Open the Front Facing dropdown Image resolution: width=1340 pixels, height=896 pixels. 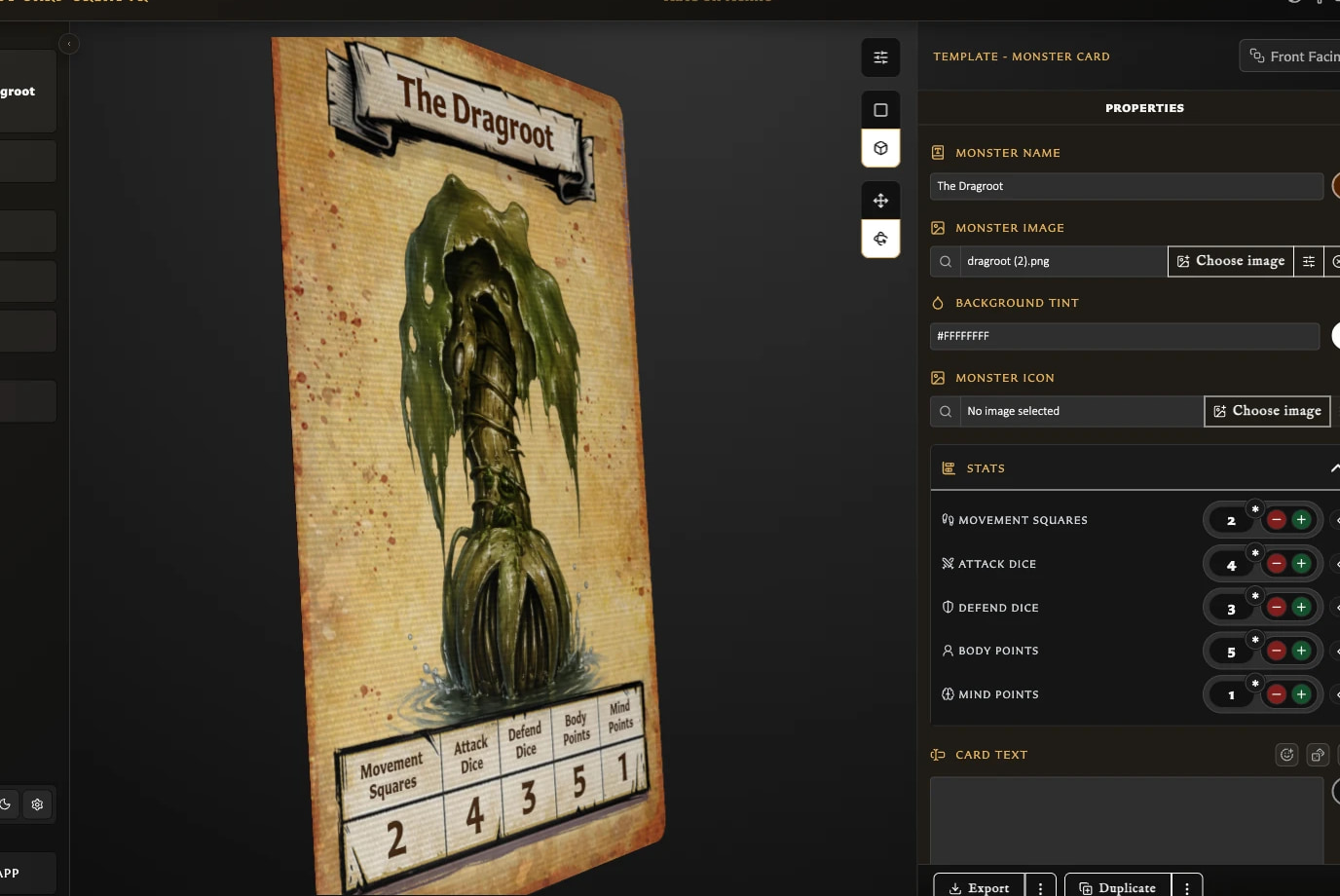tap(1289, 56)
